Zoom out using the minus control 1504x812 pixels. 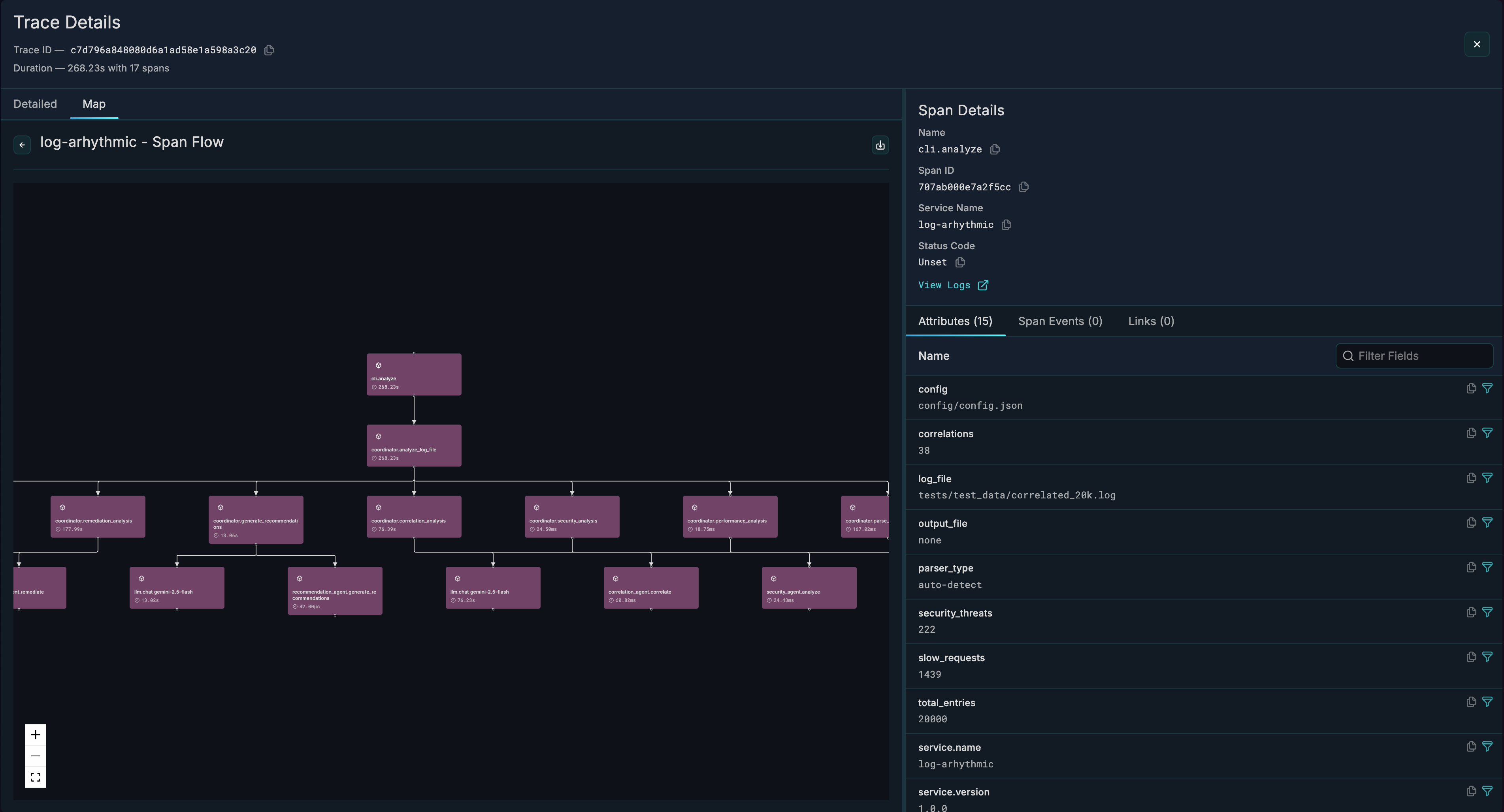pos(35,756)
